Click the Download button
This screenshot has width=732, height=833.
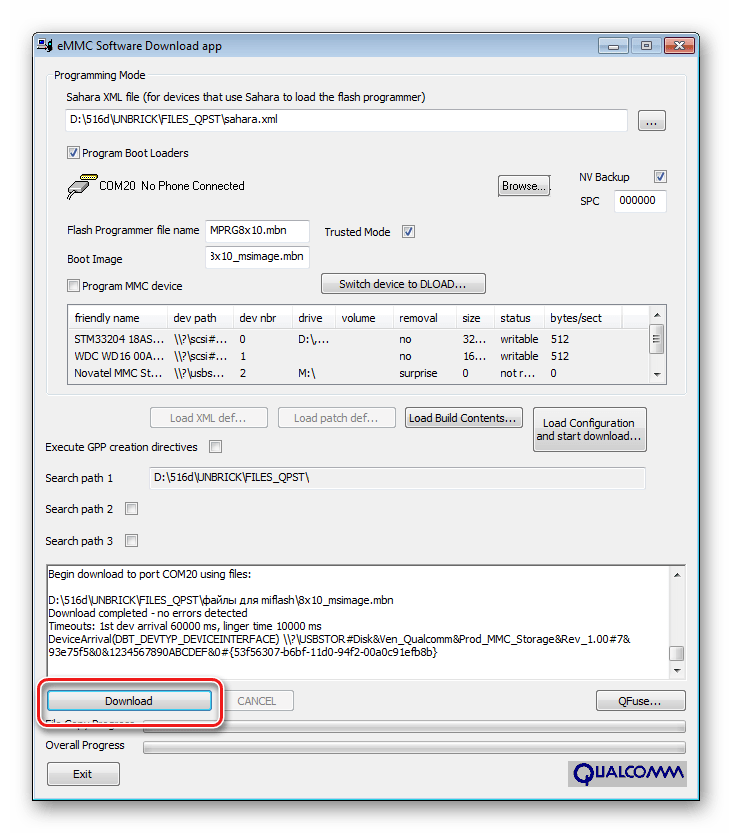pyautogui.click(x=129, y=701)
